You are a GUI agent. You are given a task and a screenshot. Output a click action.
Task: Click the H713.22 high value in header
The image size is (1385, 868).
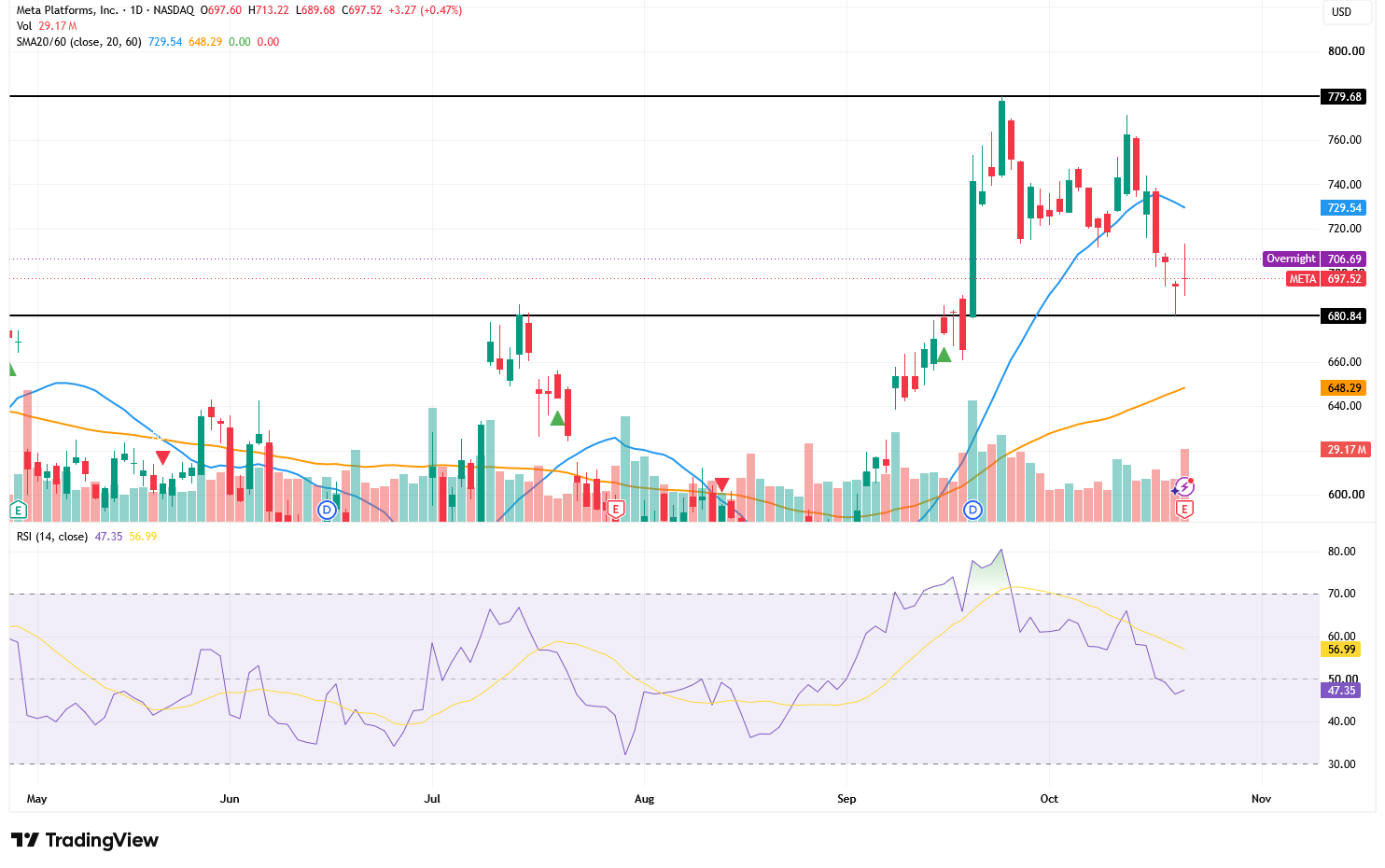[x=268, y=10]
